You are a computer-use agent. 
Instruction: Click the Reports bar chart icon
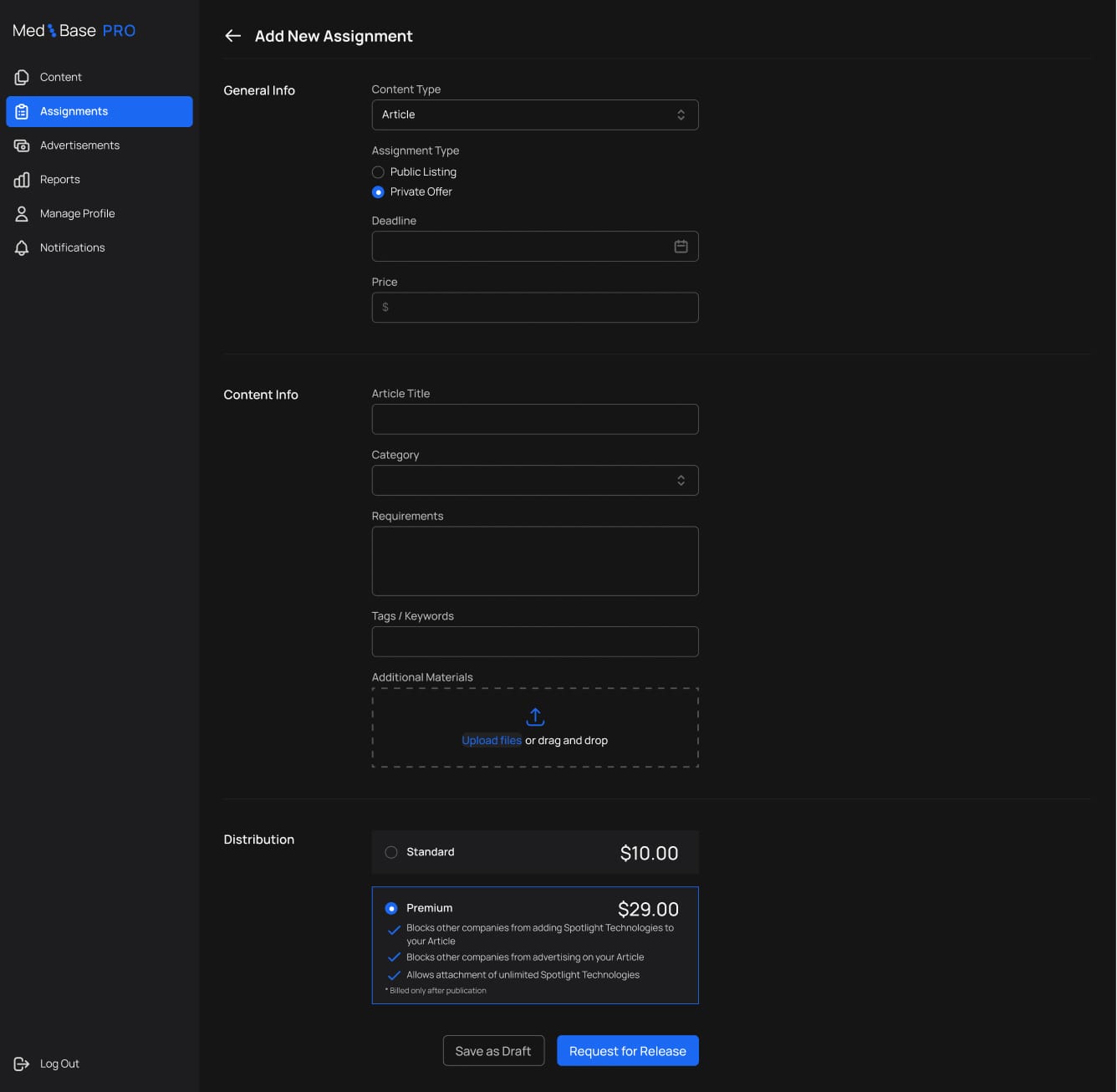point(22,180)
